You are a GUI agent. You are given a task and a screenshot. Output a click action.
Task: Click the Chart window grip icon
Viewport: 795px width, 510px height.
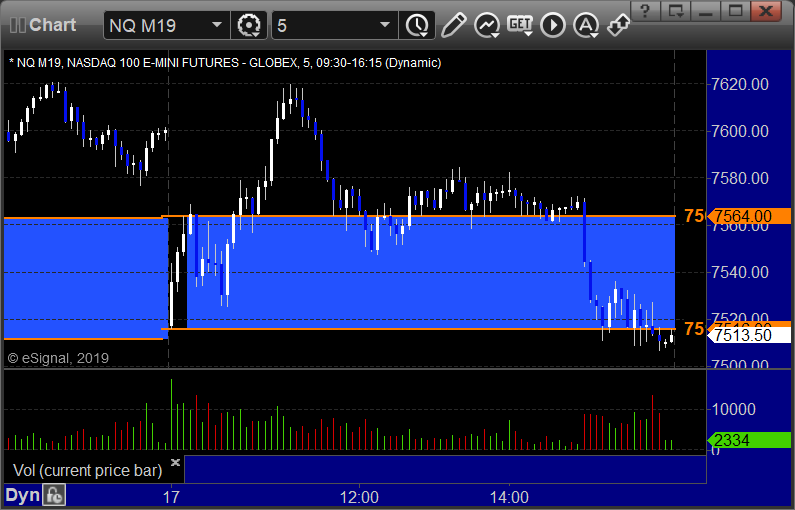click(18, 25)
